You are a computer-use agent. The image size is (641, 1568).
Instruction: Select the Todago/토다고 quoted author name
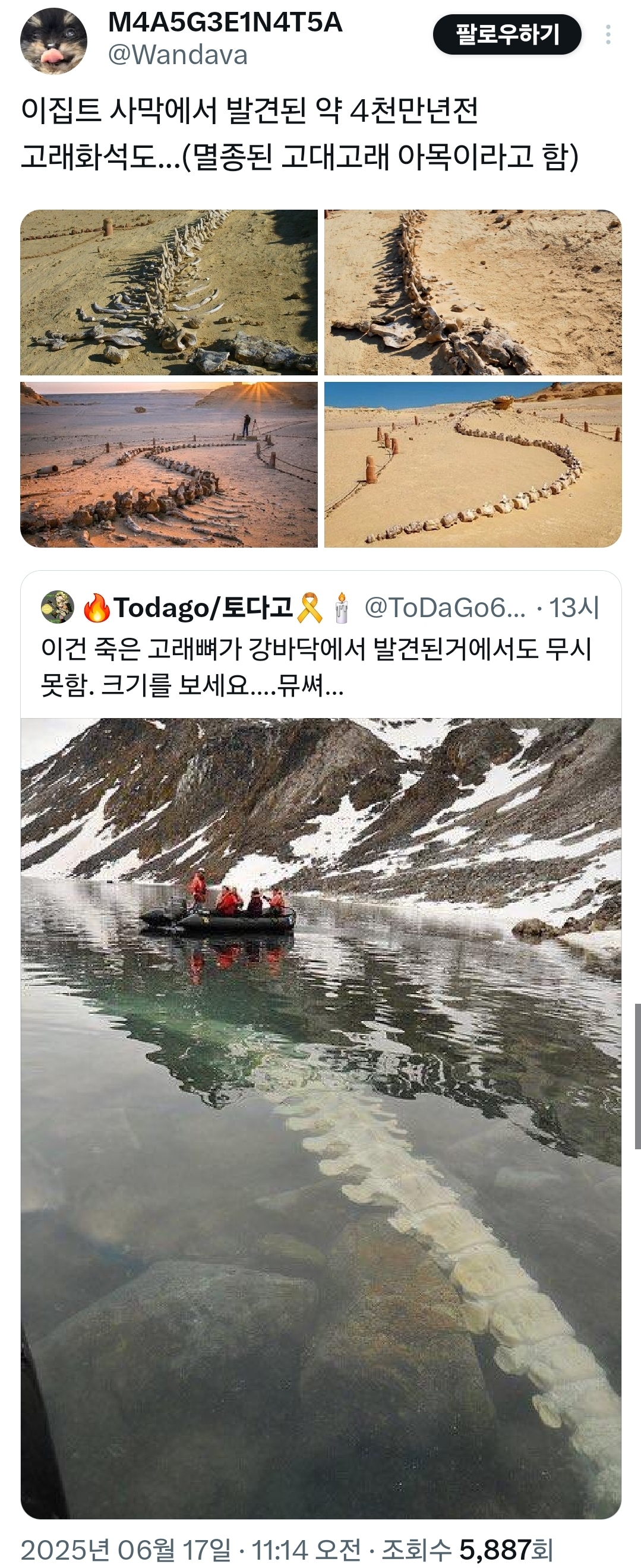coord(203,608)
